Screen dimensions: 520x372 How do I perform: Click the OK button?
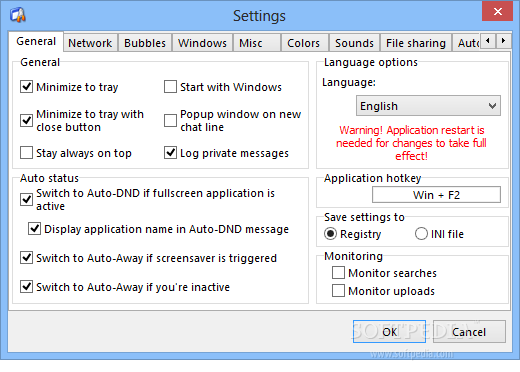[389, 332]
